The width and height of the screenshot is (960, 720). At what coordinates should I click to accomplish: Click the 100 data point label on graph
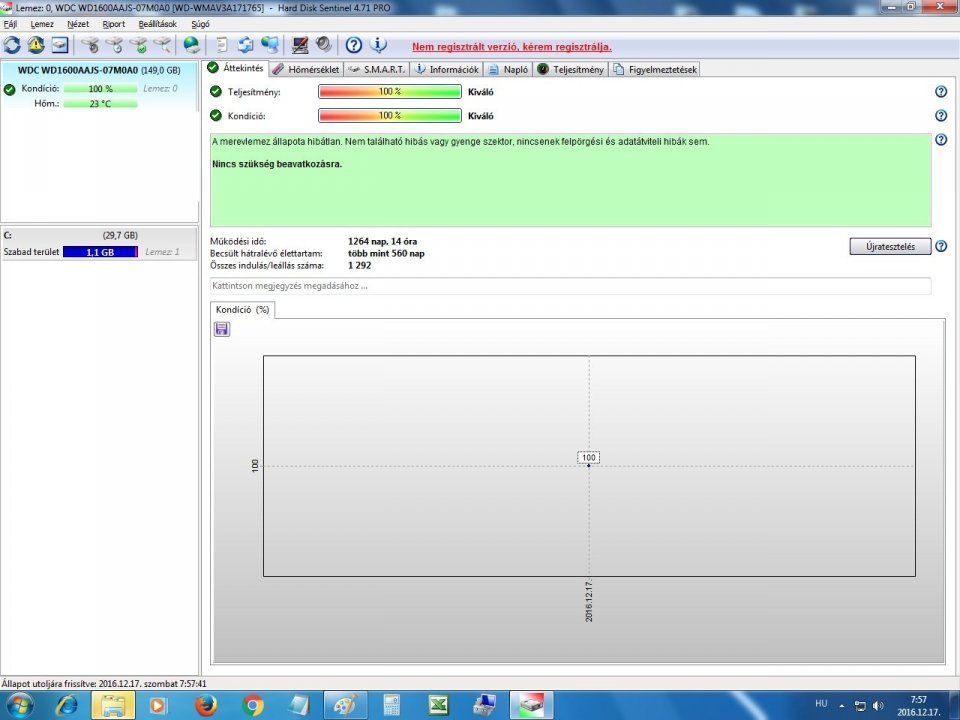[588, 457]
